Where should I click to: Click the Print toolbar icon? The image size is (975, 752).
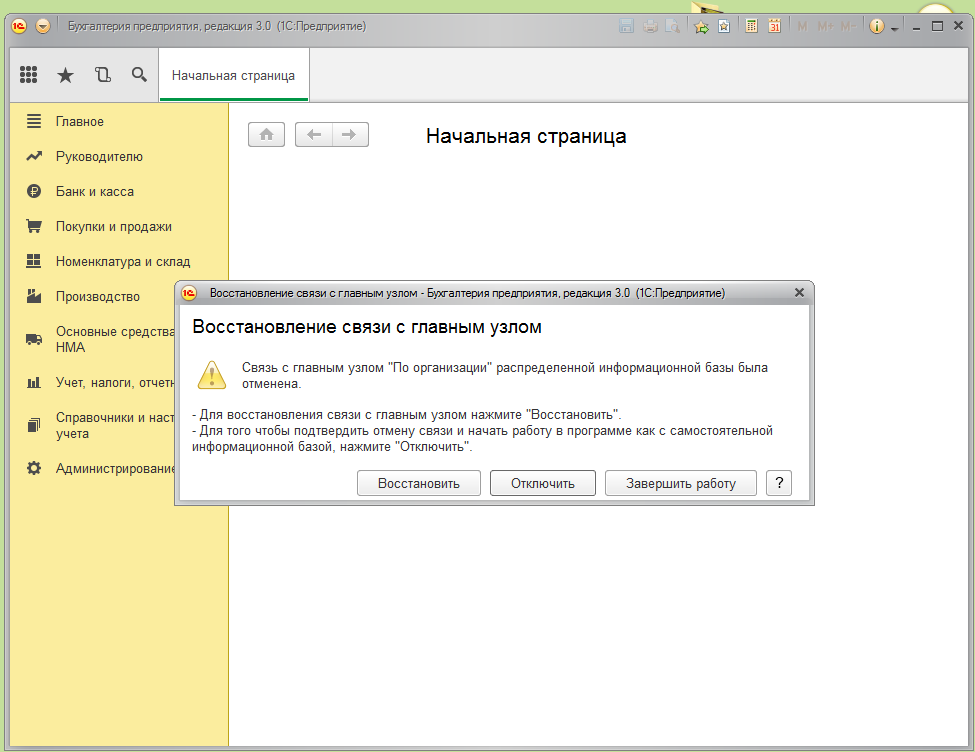point(650,26)
